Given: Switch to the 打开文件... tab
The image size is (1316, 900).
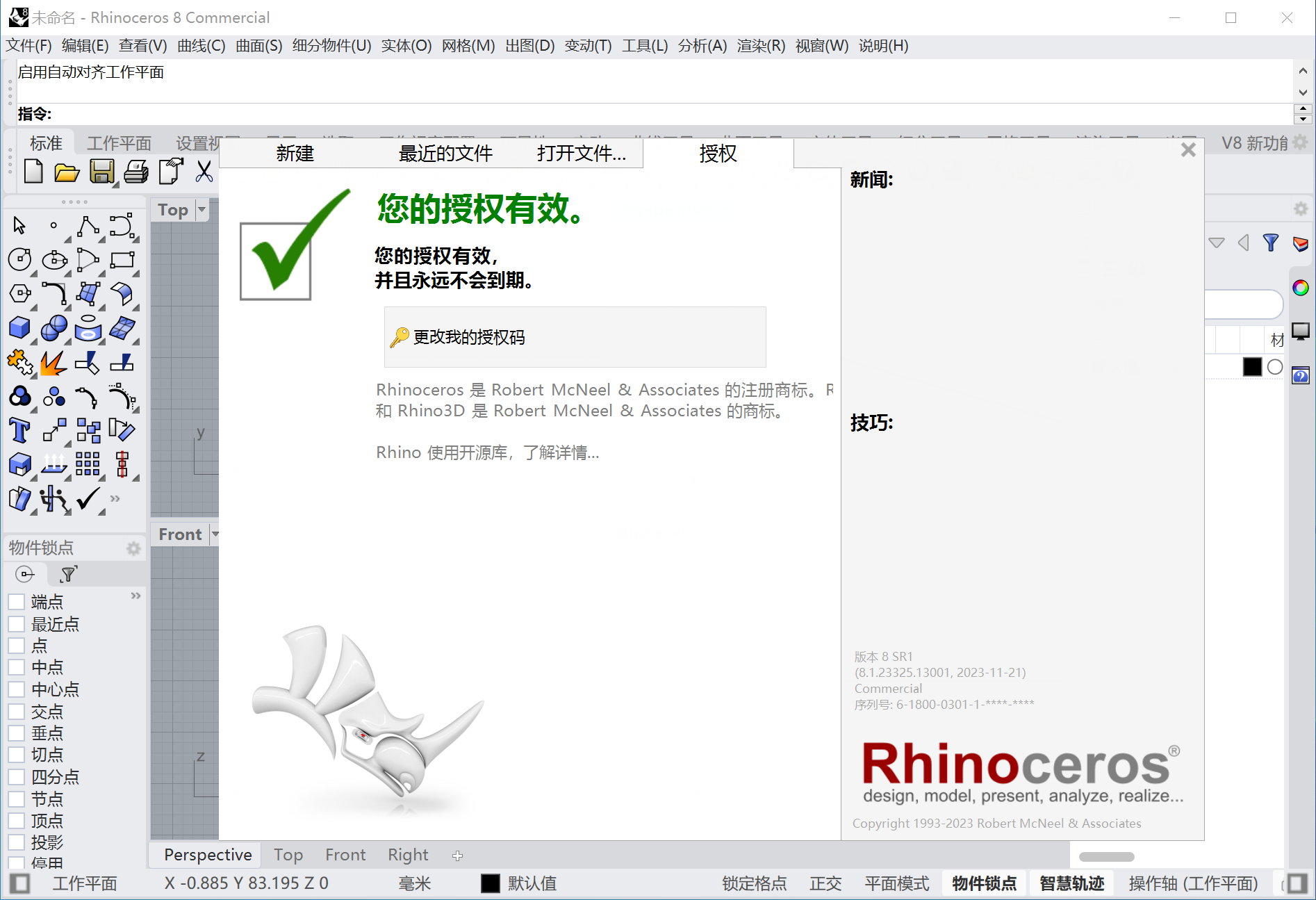Looking at the screenshot, I should [581, 153].
